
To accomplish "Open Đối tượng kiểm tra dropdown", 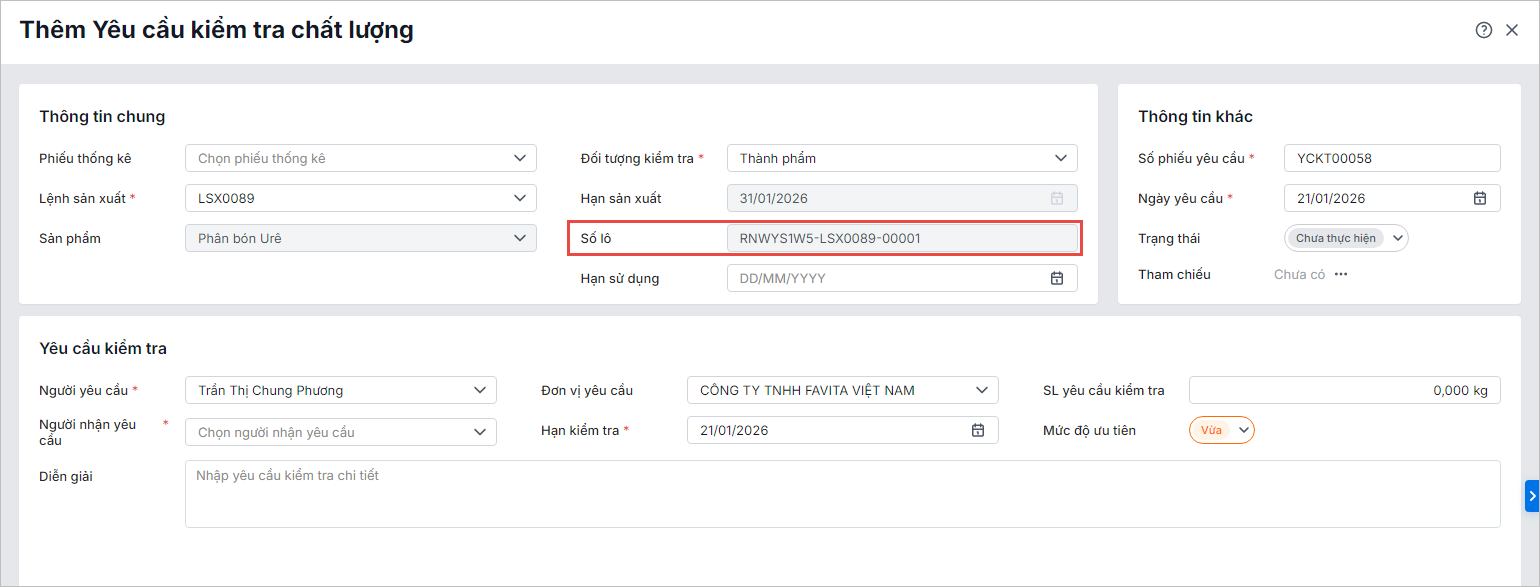I will [x=1060, y=158].
